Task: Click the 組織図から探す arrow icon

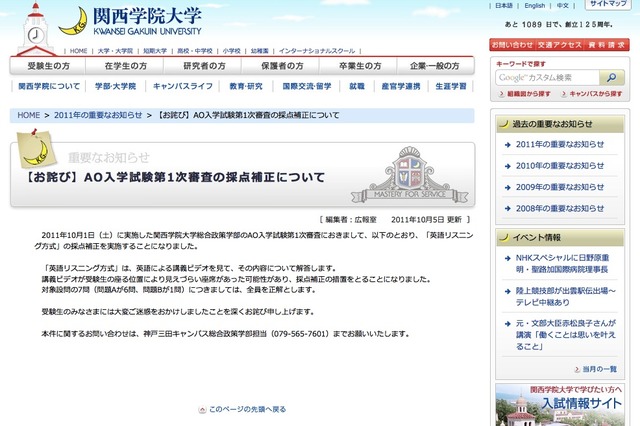Action: click(x=502, y=94)
